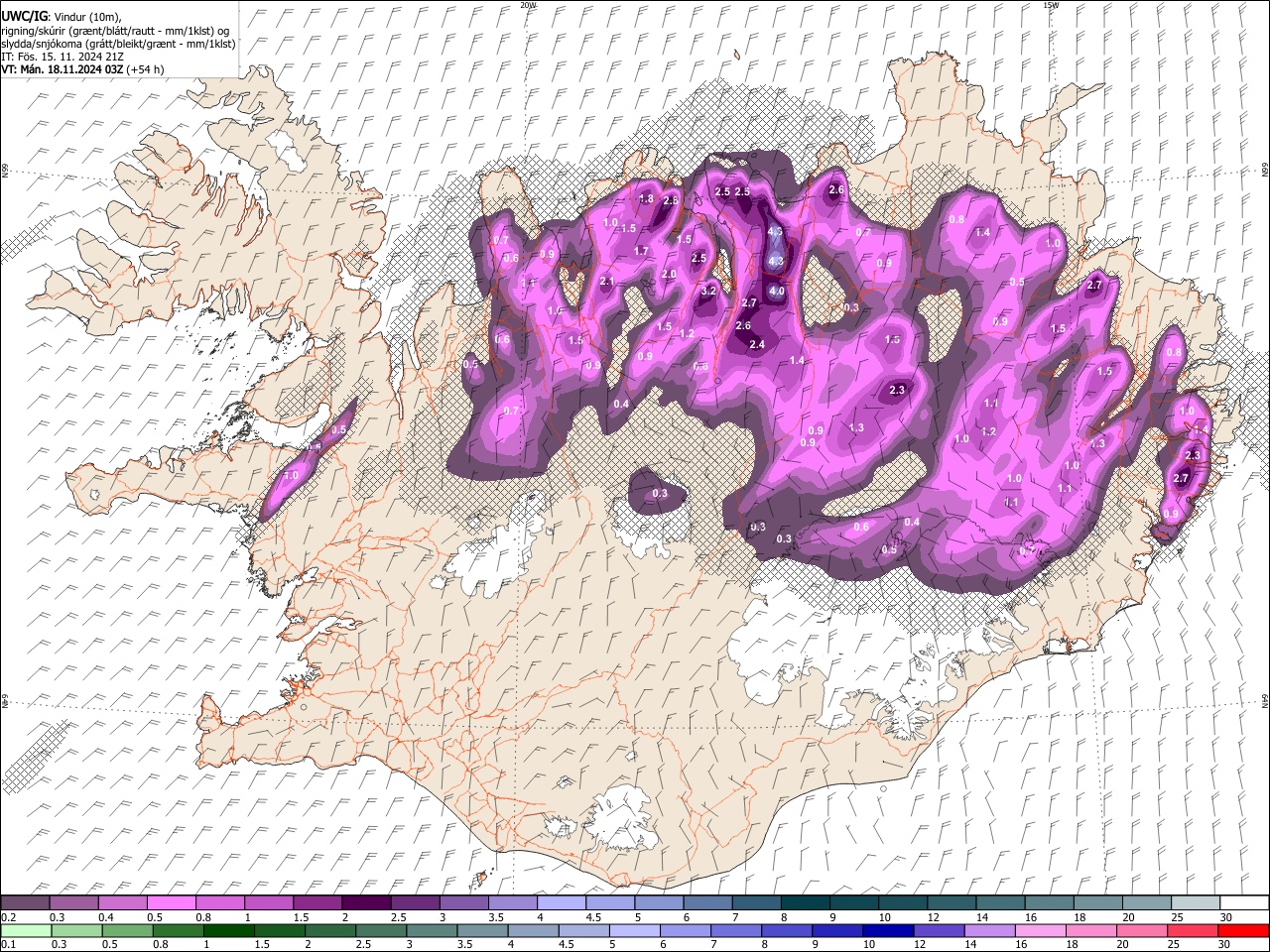Click the dusky mauve 0.2 swatch in upper legend

pos(25,903)
